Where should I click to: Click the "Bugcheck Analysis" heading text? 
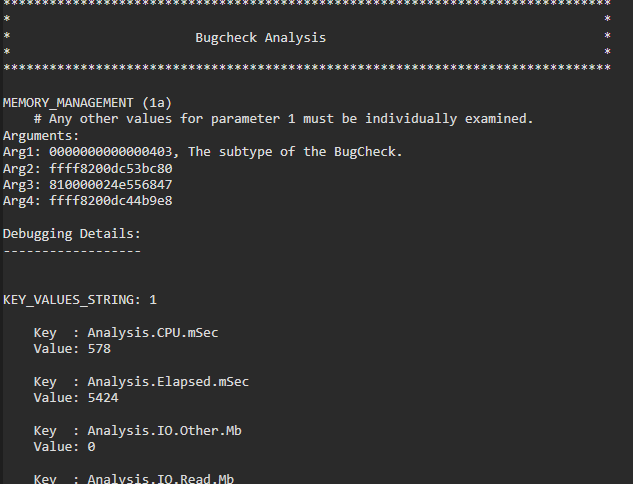point(260,38)
